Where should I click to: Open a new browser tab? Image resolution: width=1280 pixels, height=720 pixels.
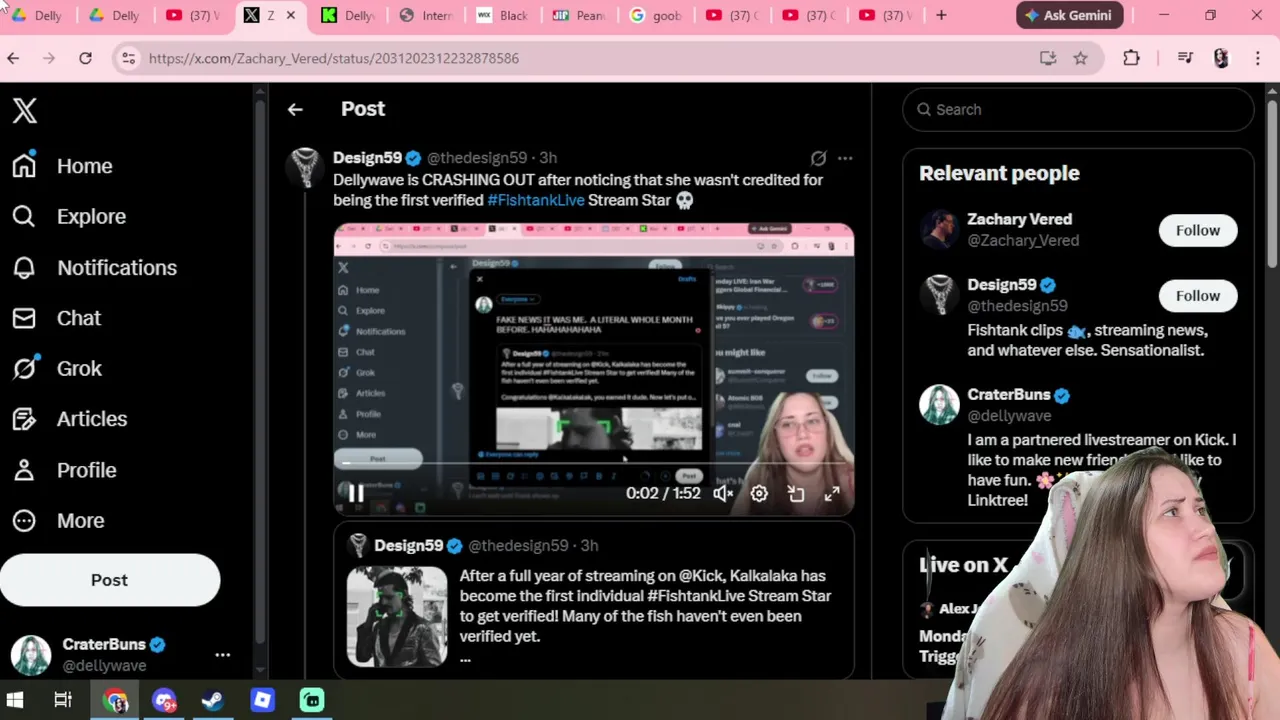coord(941,15)
